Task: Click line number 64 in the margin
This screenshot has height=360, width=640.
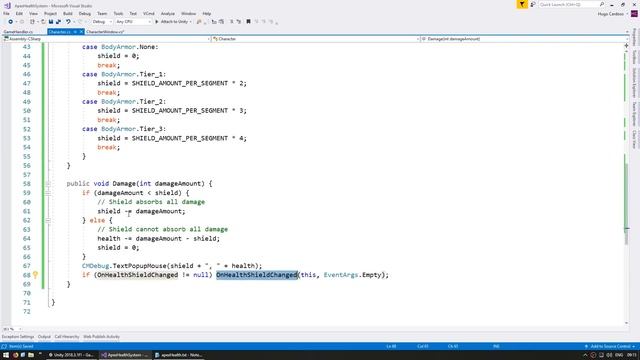Action: [x=27, y=238]
